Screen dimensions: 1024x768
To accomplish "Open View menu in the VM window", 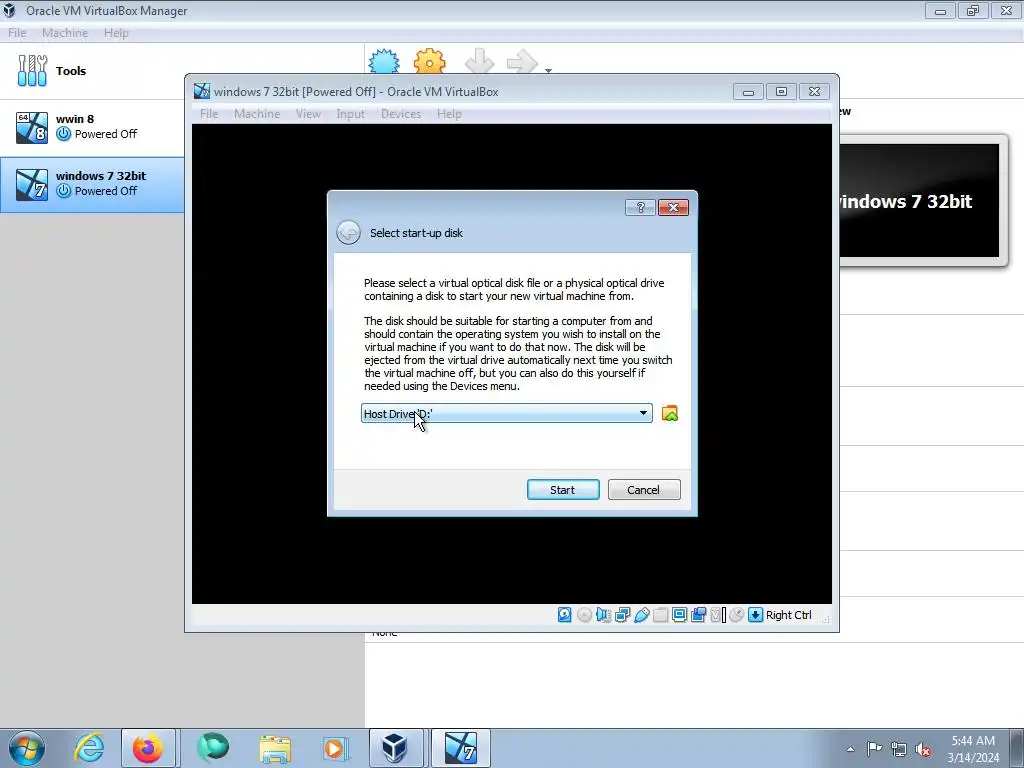I will [308, 114].
